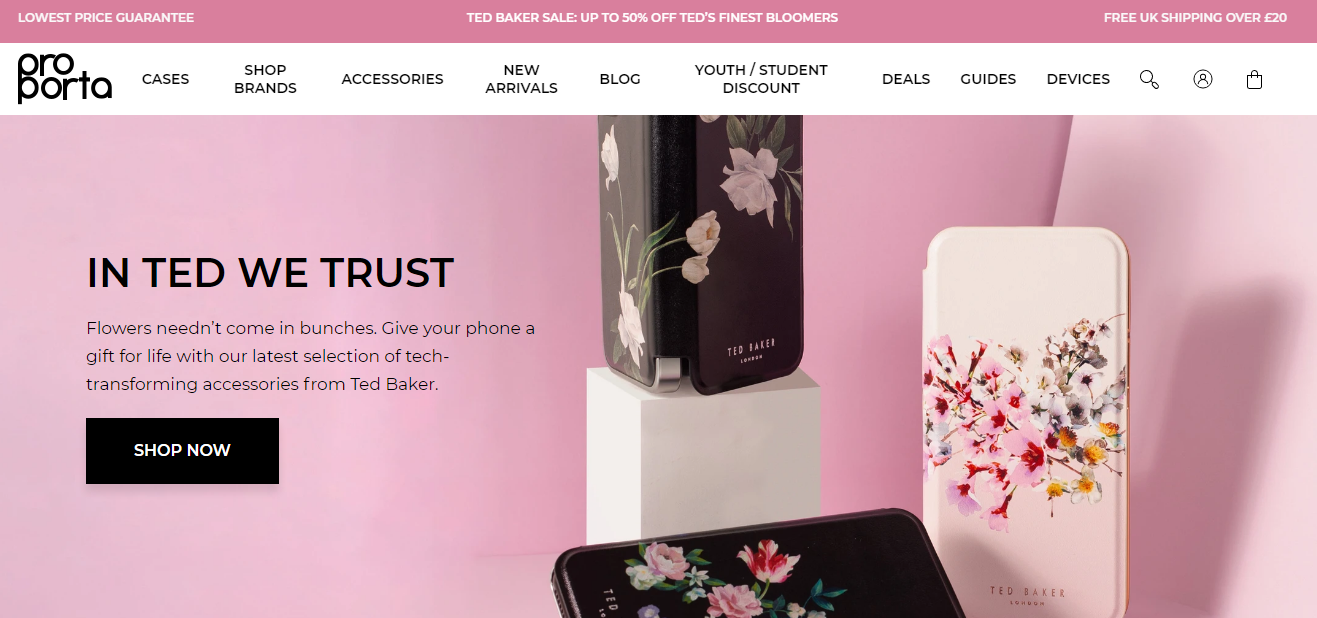Visit the Blog link
The height and width of the screenshot is (618, 1317).
[620, 79]
